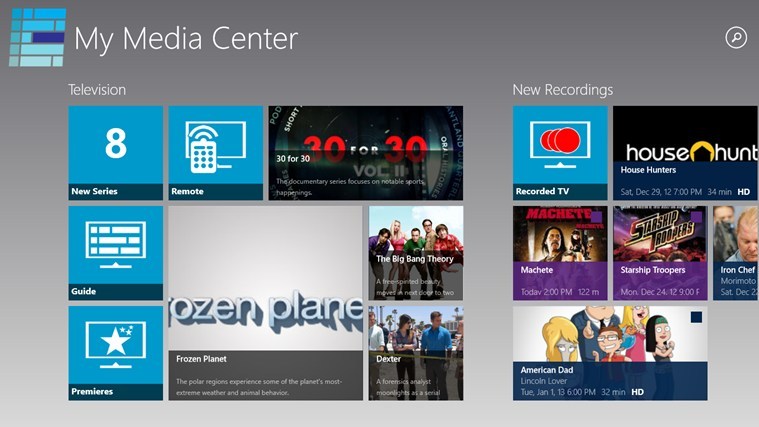Open the Machete recording

pyautogui.click(x=560, y=253)
